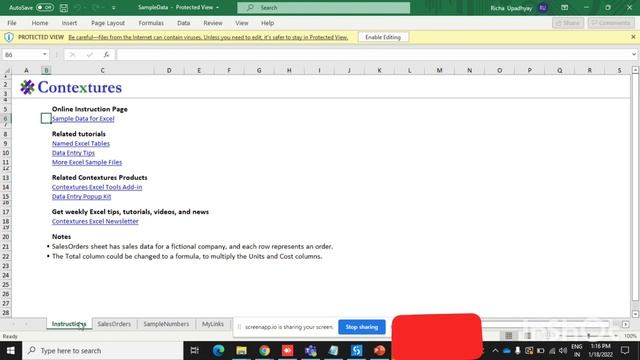The width and height of the screenshot is (640, 360).
Task: Click the Save icon in the title bar
Action: click(64, 7)
